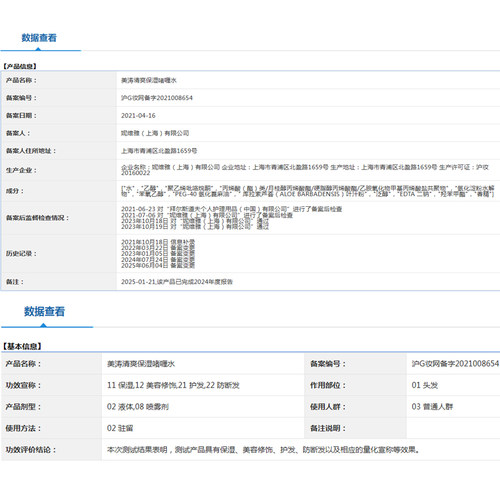Image resolution: width=500 pixels, height=500 pixels.
Task: Click the 成分 ingredients list text
Action: (307, 191)
